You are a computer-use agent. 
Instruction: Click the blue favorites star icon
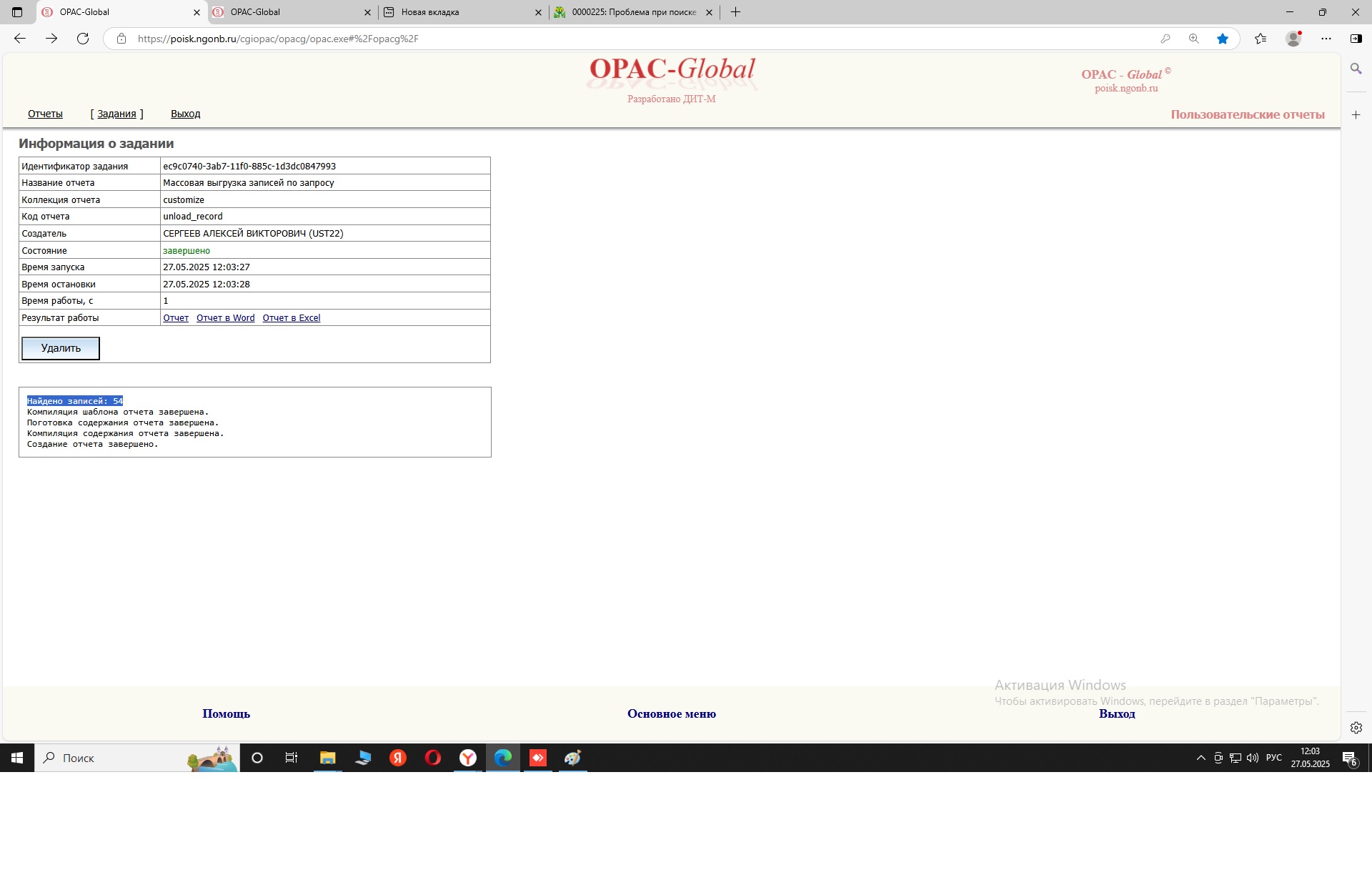(1223, 39)
